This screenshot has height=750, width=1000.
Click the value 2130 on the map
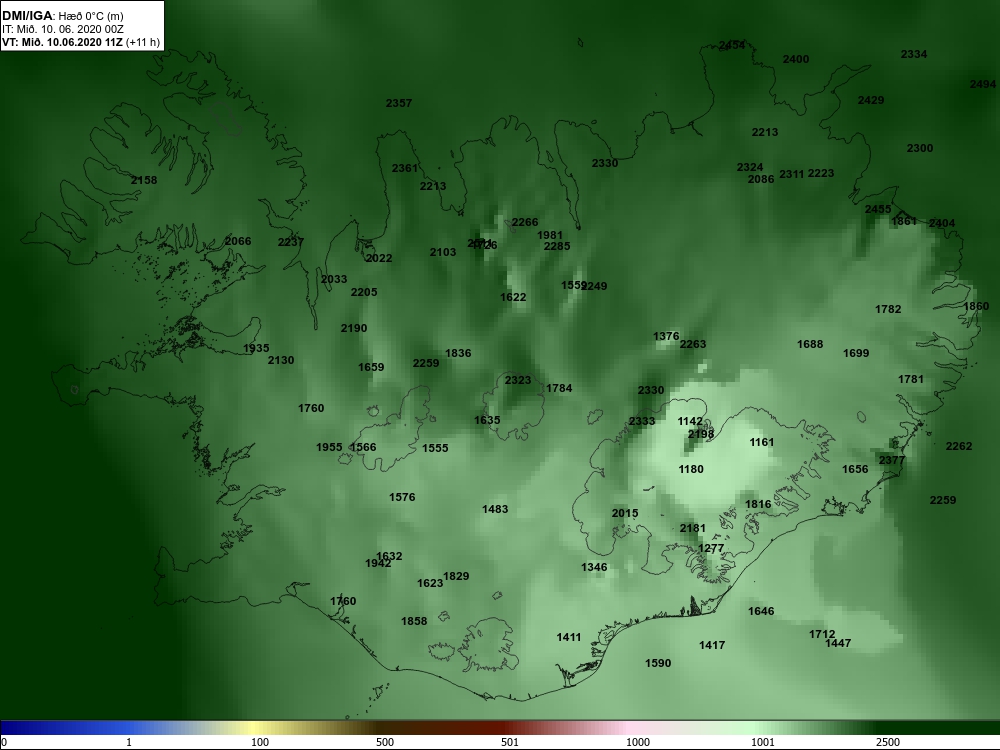tap(281, 360)
